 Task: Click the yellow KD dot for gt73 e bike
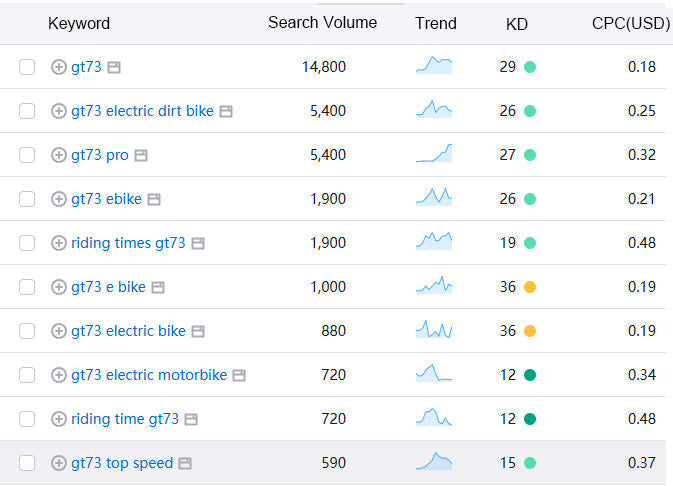pyautogui.click(x=530, y=287)
